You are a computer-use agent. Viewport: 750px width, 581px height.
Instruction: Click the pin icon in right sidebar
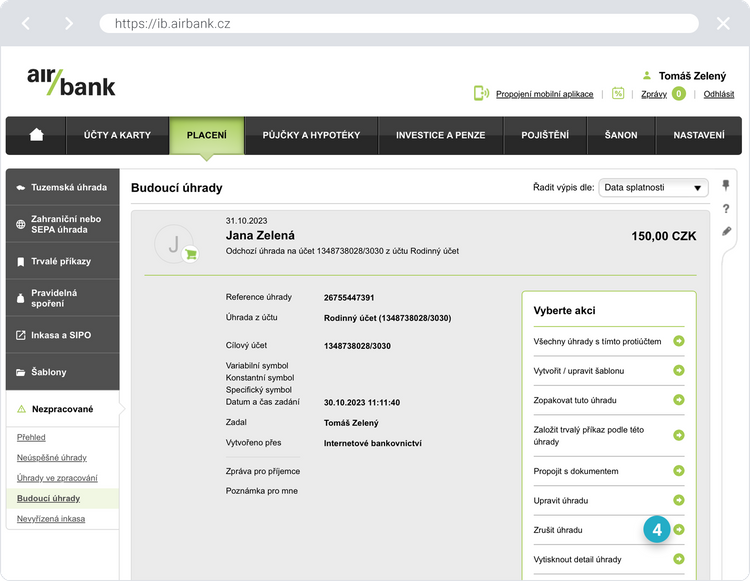click(x=726, y=185)
